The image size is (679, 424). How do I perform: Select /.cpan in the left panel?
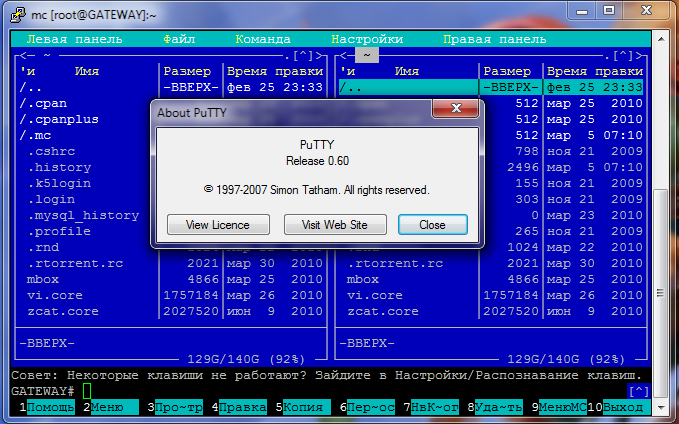coord(43,104)
